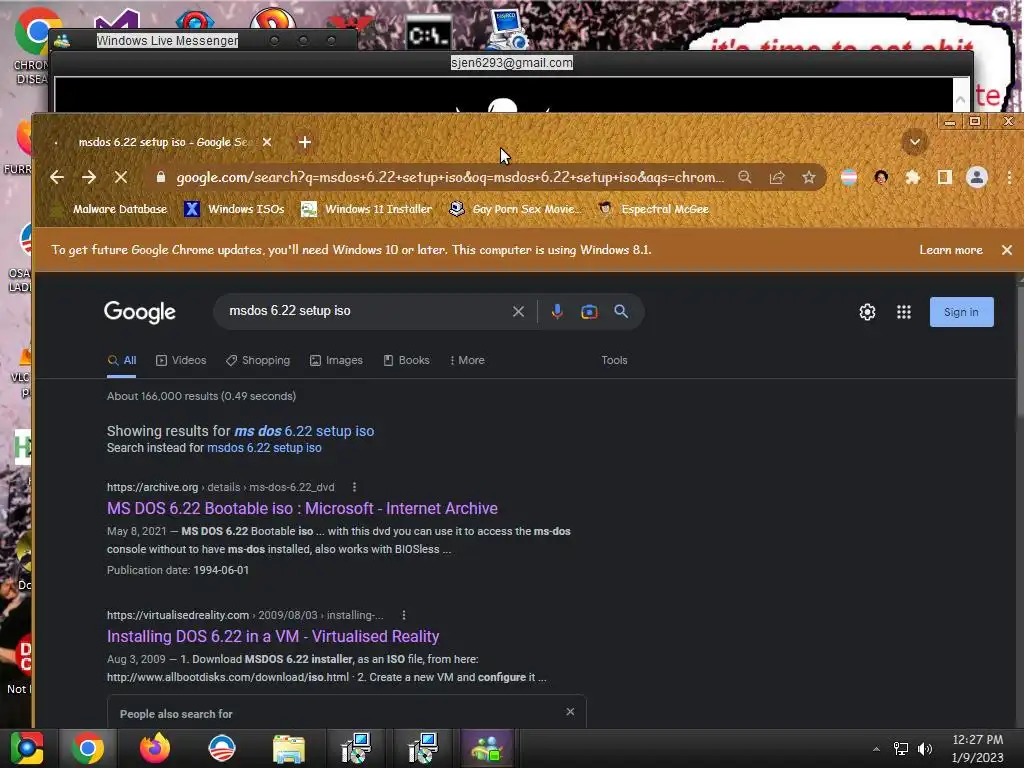The image size is (1024, 768).
Task: Open the striped flag extension icon
Action: [848, 177]
